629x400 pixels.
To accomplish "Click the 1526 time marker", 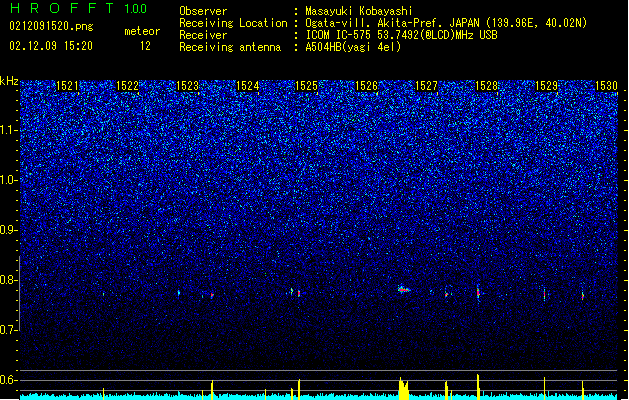I will (x=367, y=86).
